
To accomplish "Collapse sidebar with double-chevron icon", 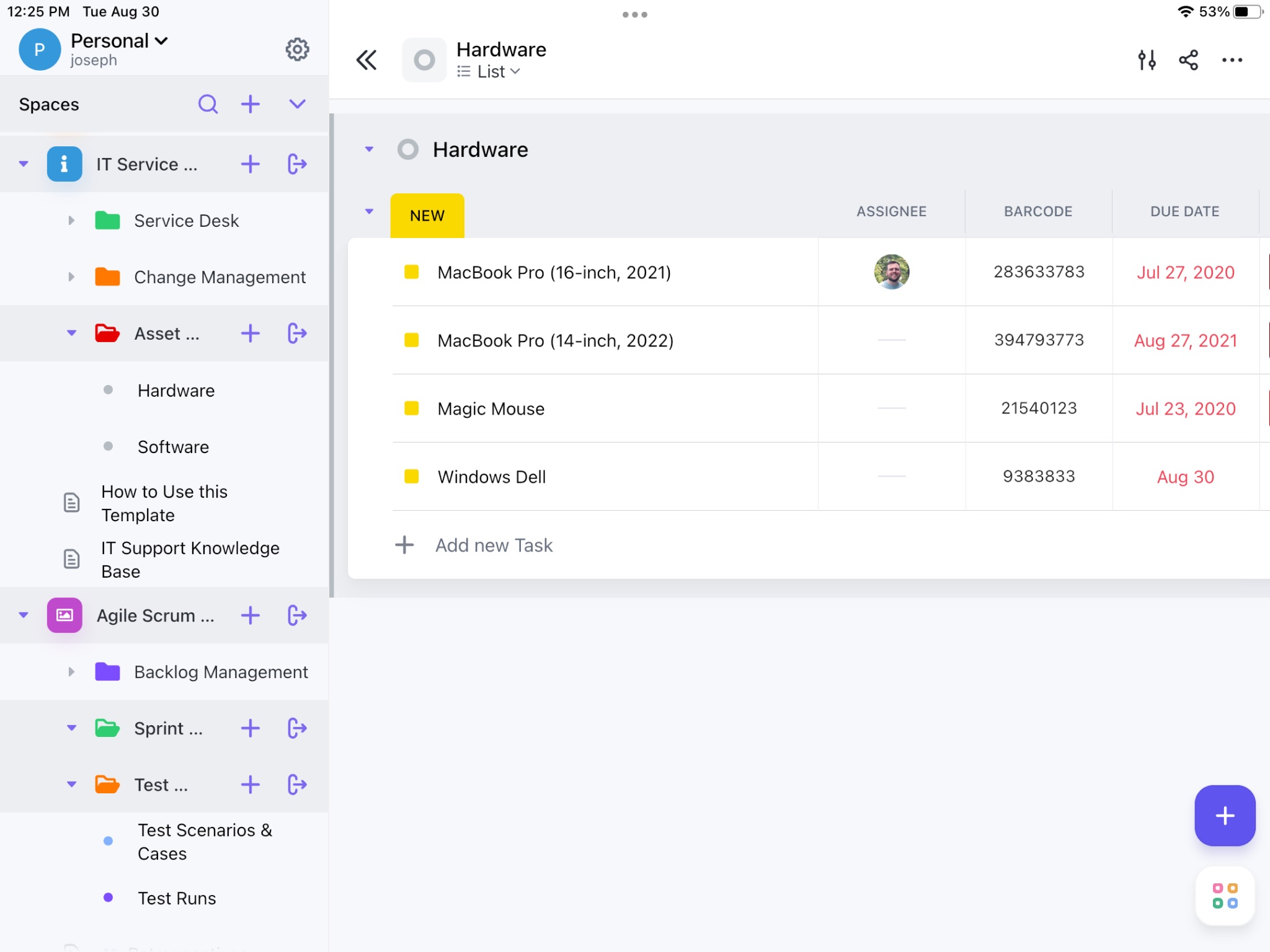I will click(x=366, y=60).
